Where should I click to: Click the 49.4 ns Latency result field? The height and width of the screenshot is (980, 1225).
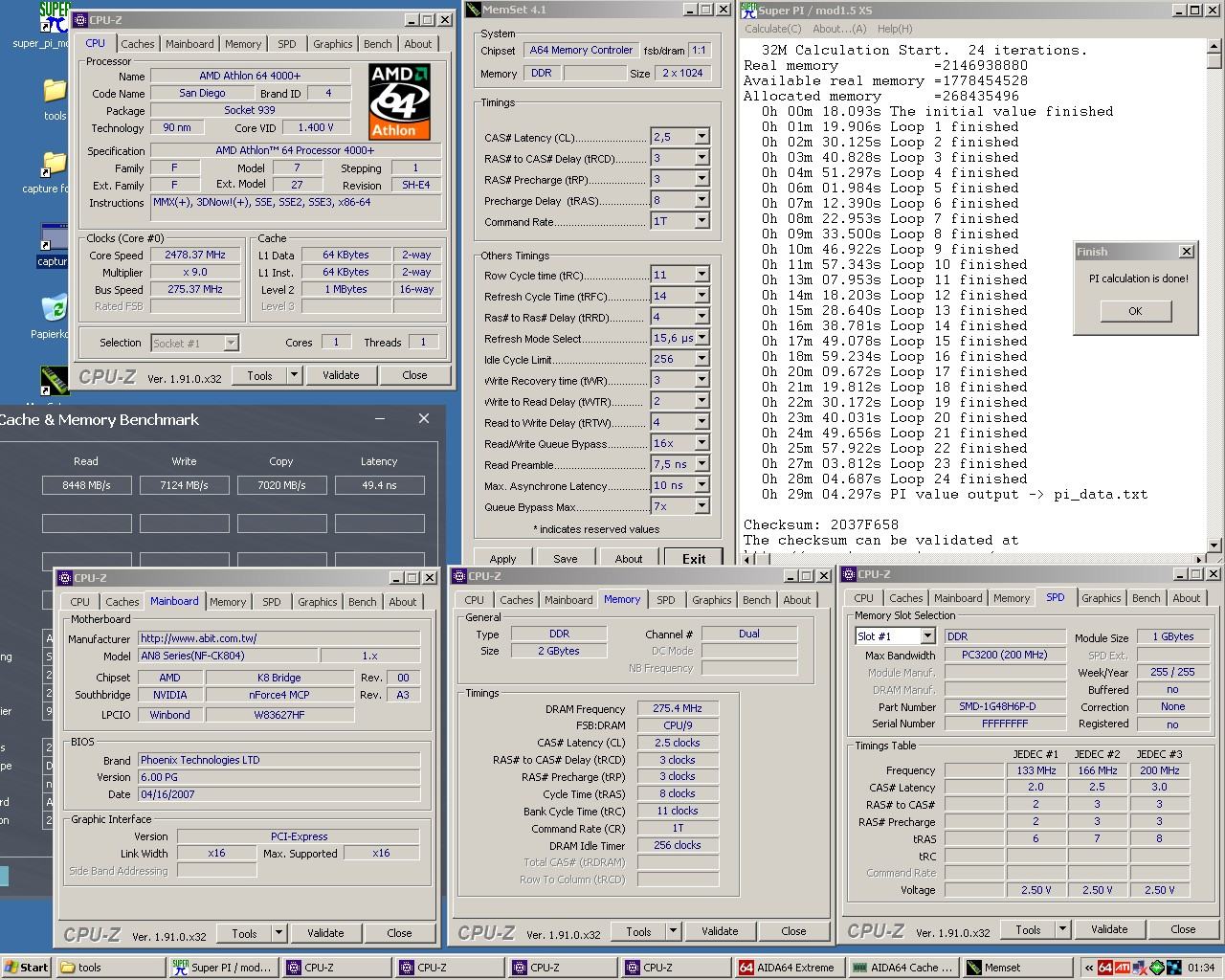(x=379, y=485)
